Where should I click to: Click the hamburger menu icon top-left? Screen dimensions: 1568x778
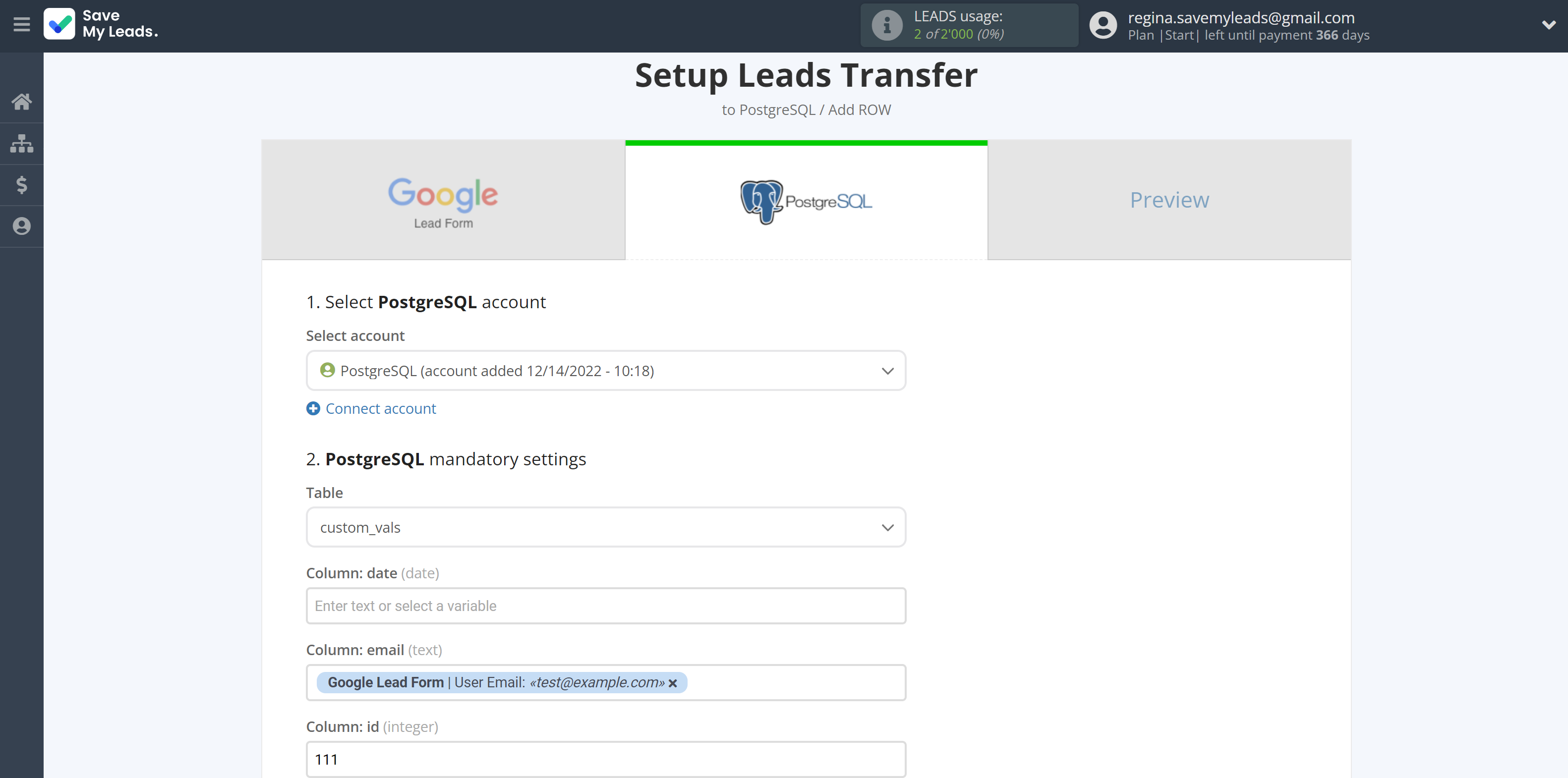[22, 26]
